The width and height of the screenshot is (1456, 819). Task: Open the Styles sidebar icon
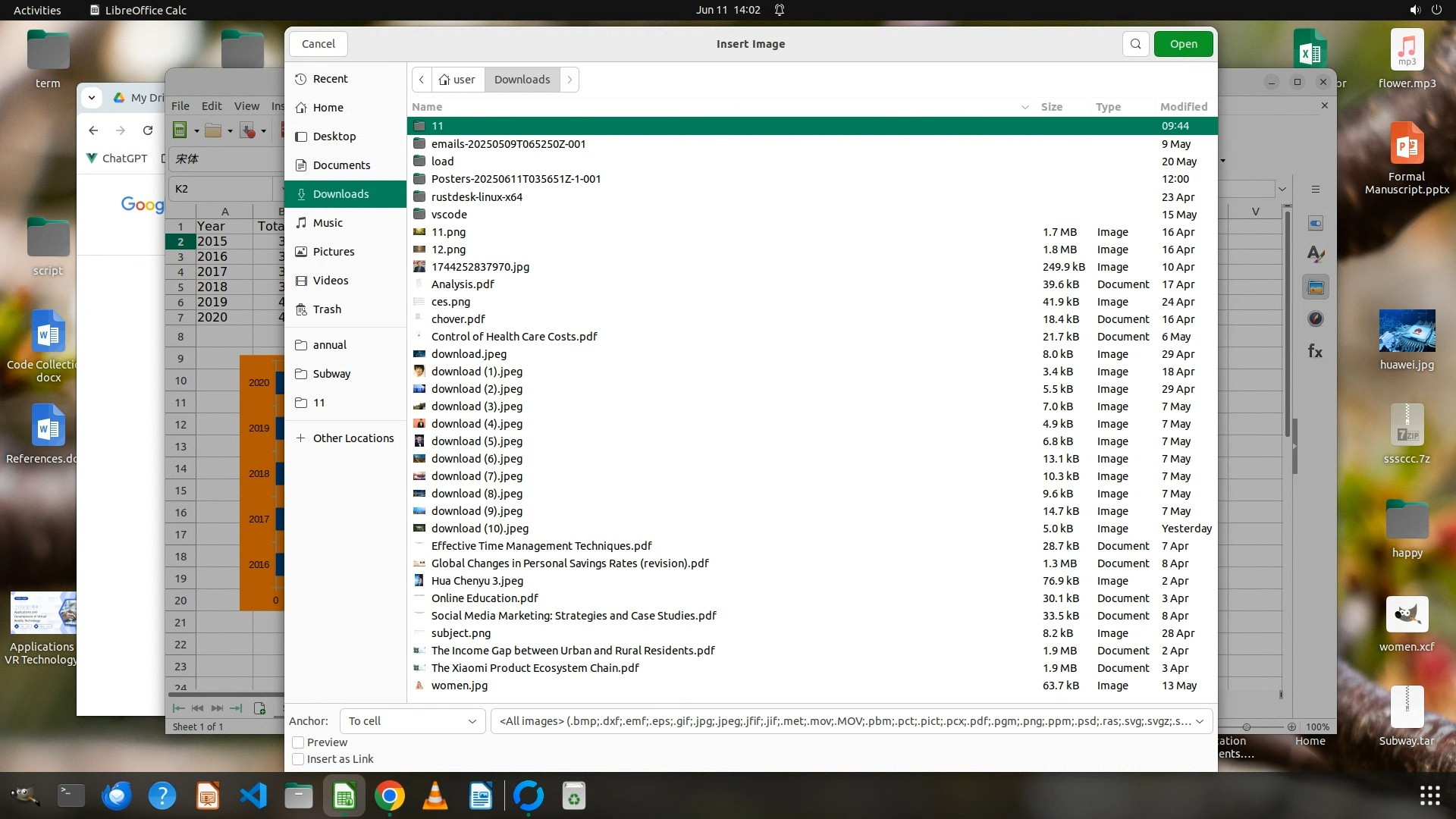click(1316, 255)
